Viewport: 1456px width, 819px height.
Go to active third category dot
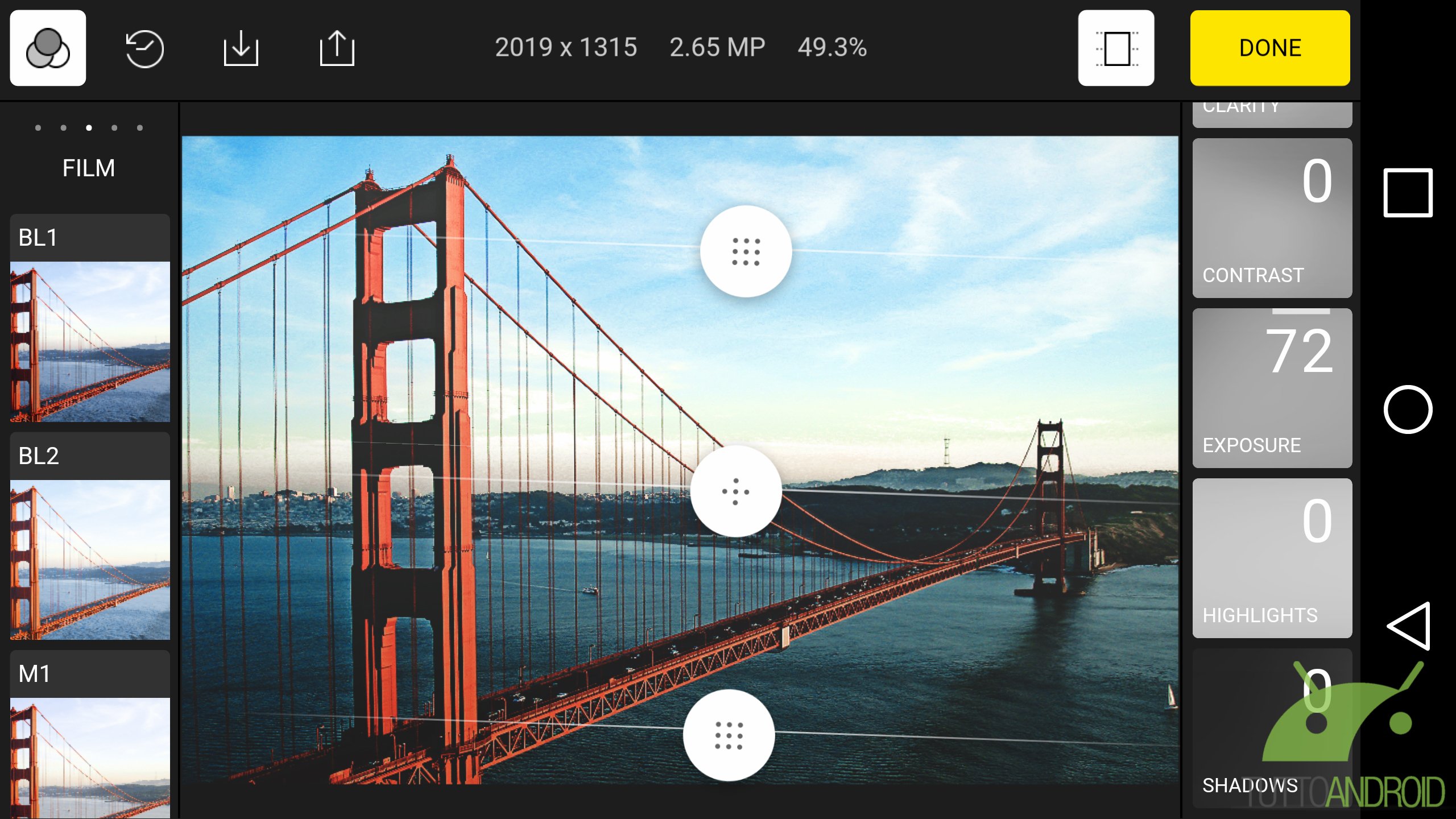89,127
